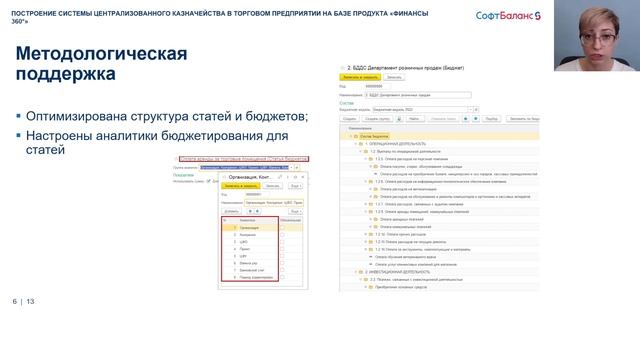Close the Организация, Конт... popup window
Image resolution: width=640 pixels, height=360 pixels.
[x=303, y=177]
